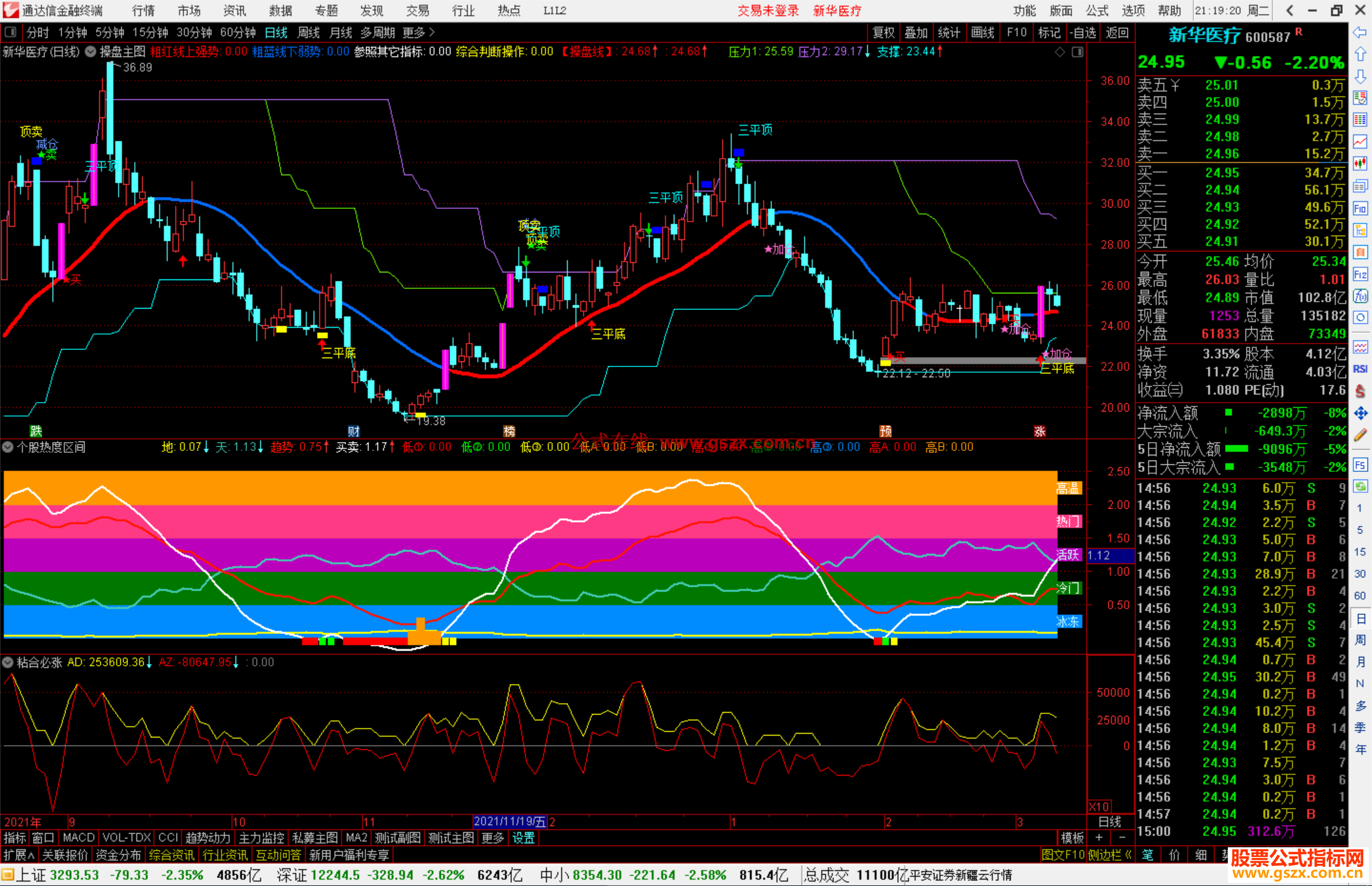Click the plus zoom button beside 模板
Viewport: 1372px width, 886px height.
1099,838
